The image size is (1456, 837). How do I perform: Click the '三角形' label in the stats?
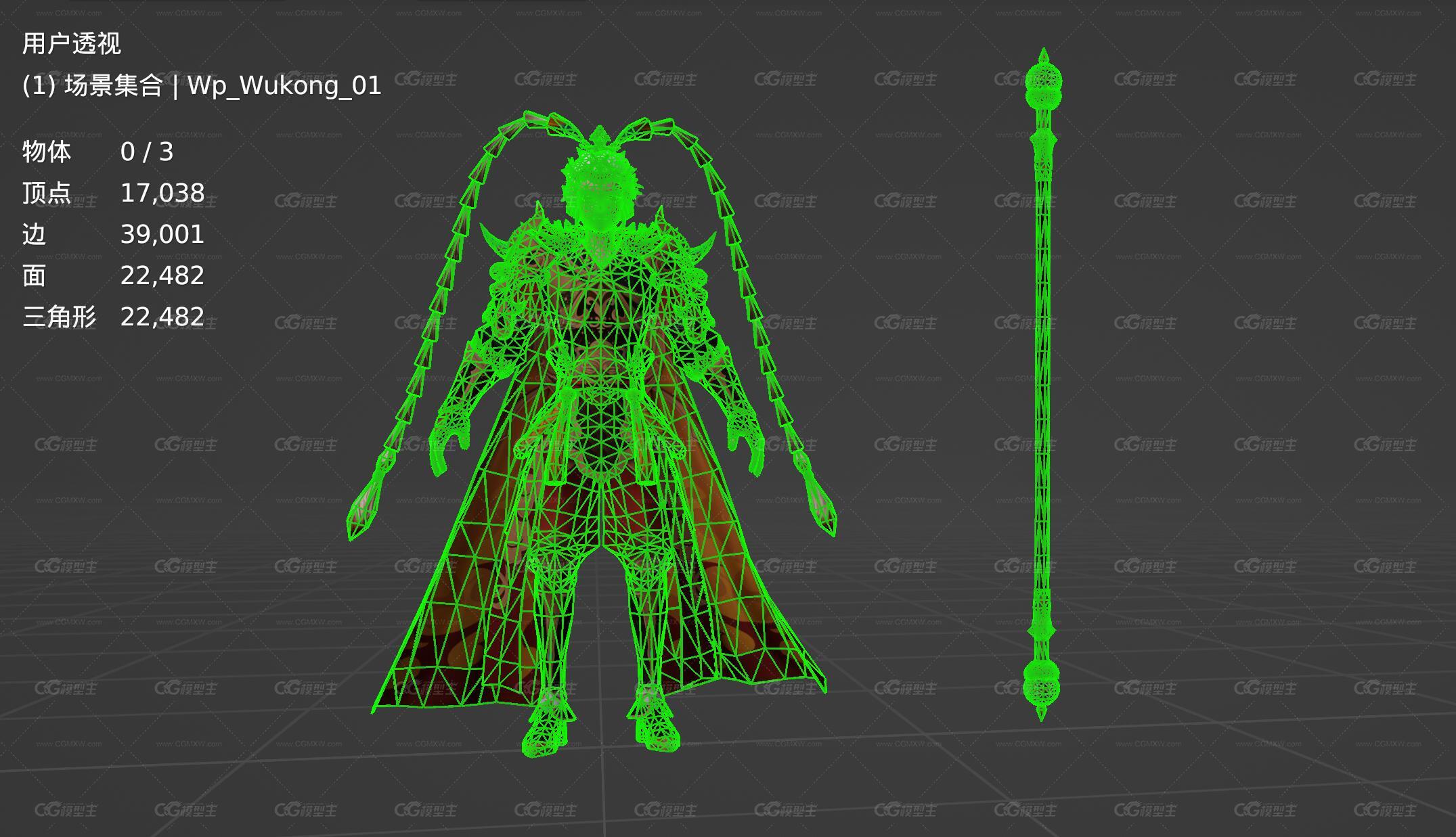(x=60, y=317)
